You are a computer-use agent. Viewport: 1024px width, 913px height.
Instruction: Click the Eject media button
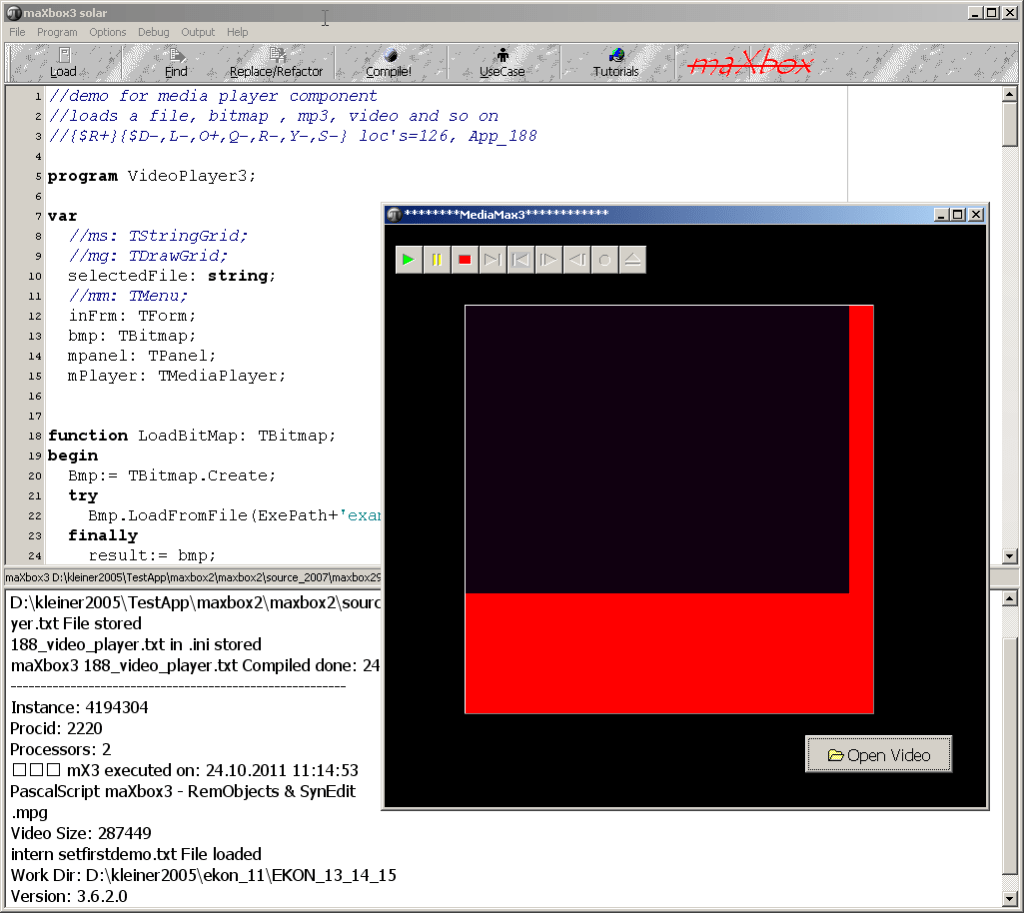click(632, 260)
